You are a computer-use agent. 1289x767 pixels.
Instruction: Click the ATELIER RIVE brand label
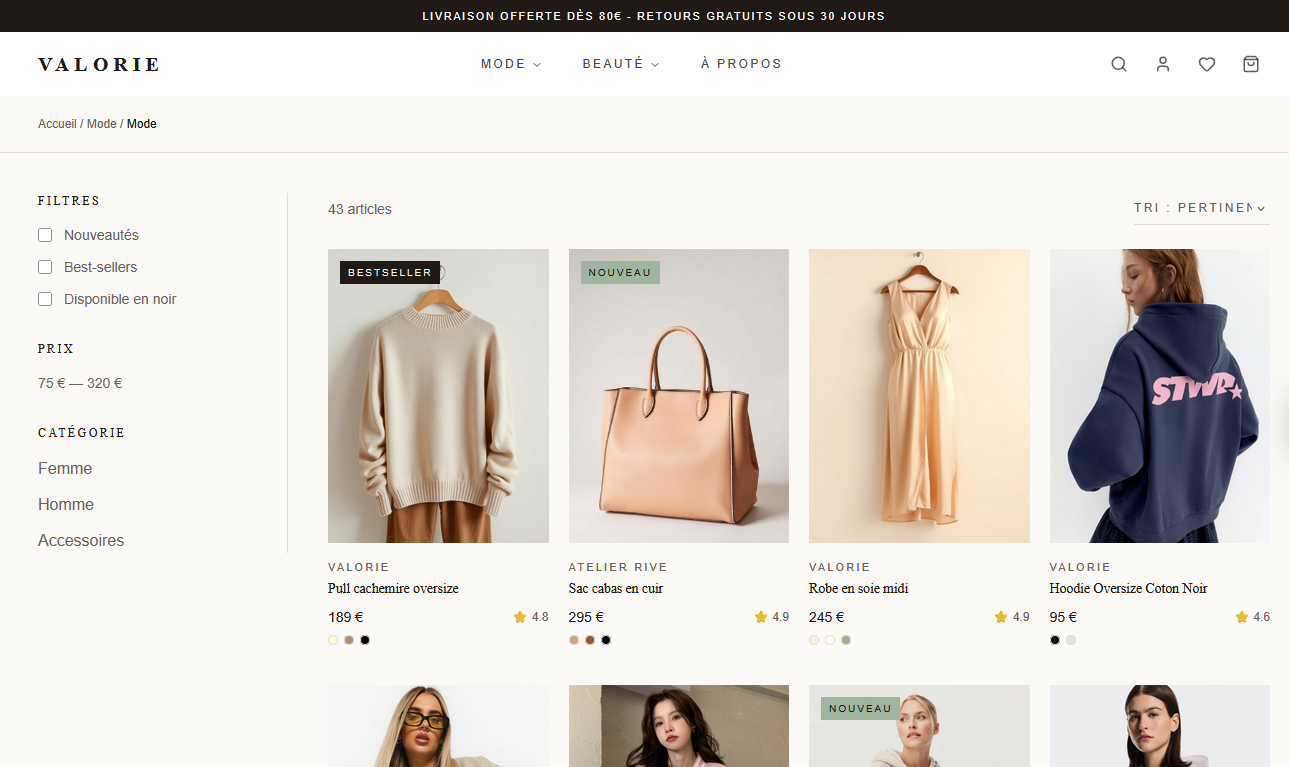point(618,567)
